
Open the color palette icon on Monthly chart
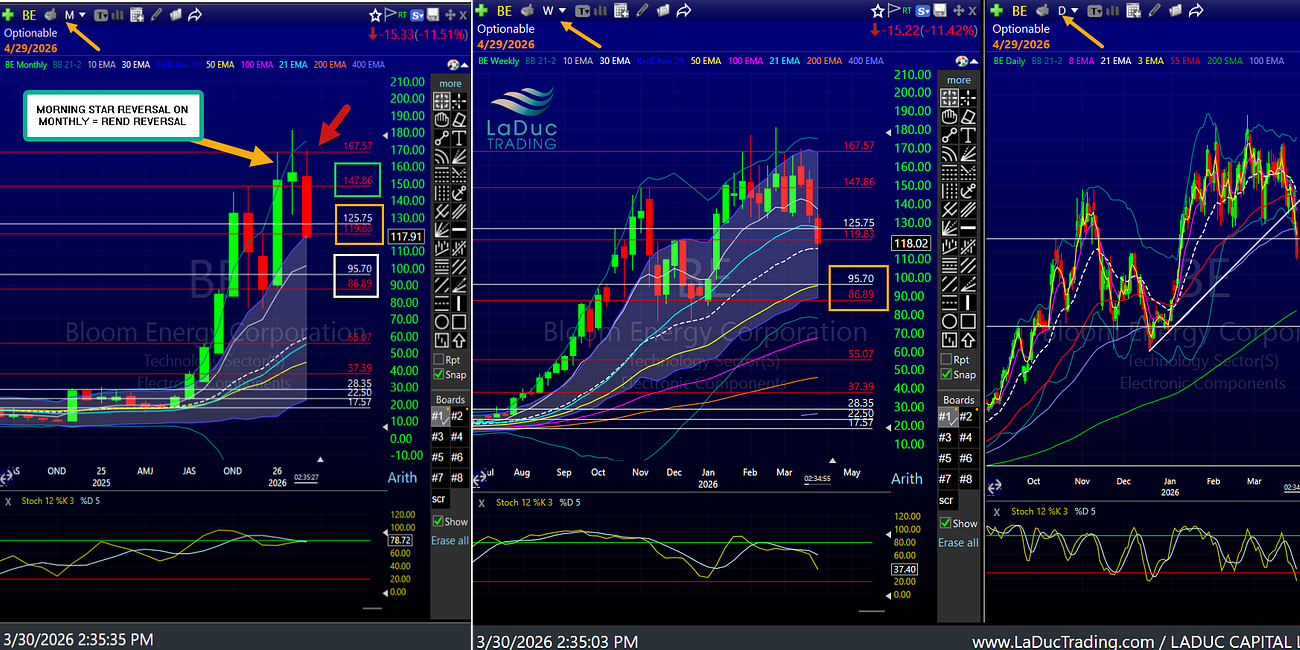[x=453, y=65]
